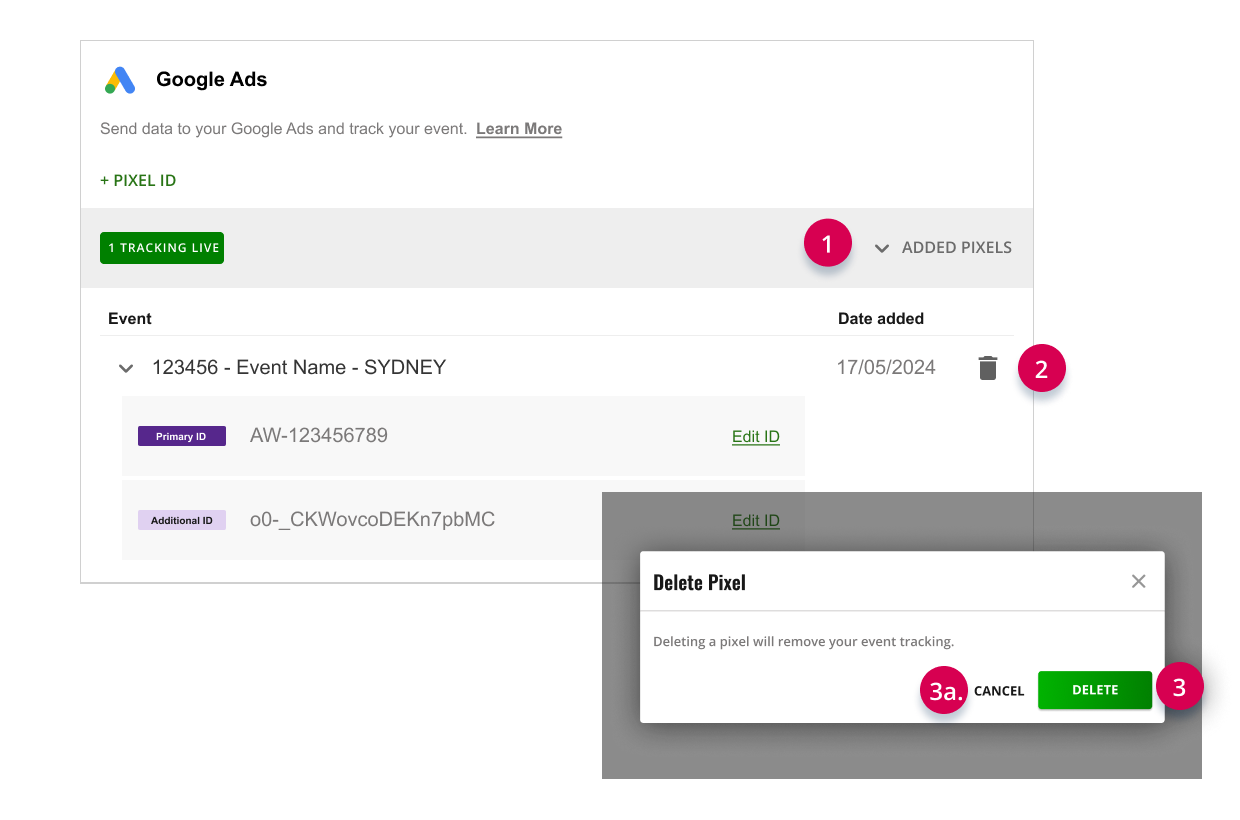
Task: Click the red step 3 marker
Action: click(x=1179, y=688)
